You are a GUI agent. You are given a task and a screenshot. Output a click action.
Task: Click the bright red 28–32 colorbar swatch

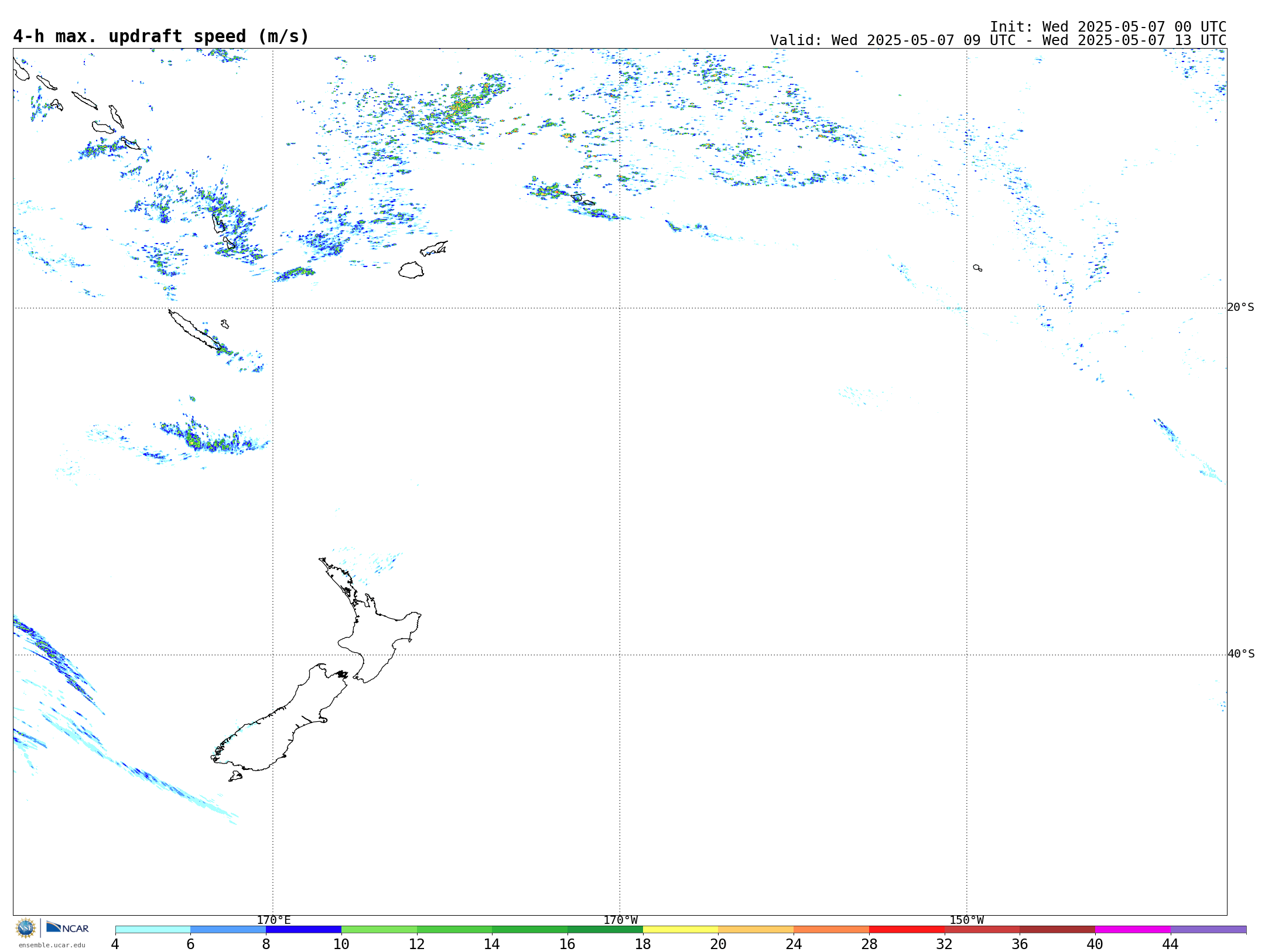907,930
